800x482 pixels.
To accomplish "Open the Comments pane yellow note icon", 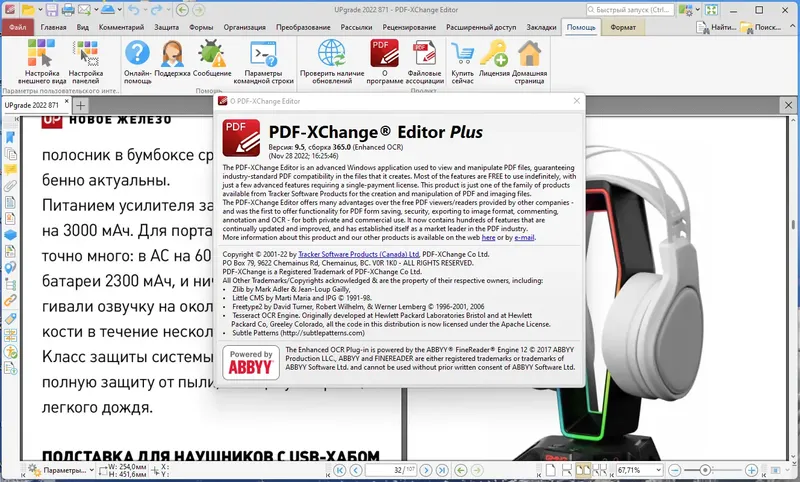I will pyautogui.click(x=10, y=170).
